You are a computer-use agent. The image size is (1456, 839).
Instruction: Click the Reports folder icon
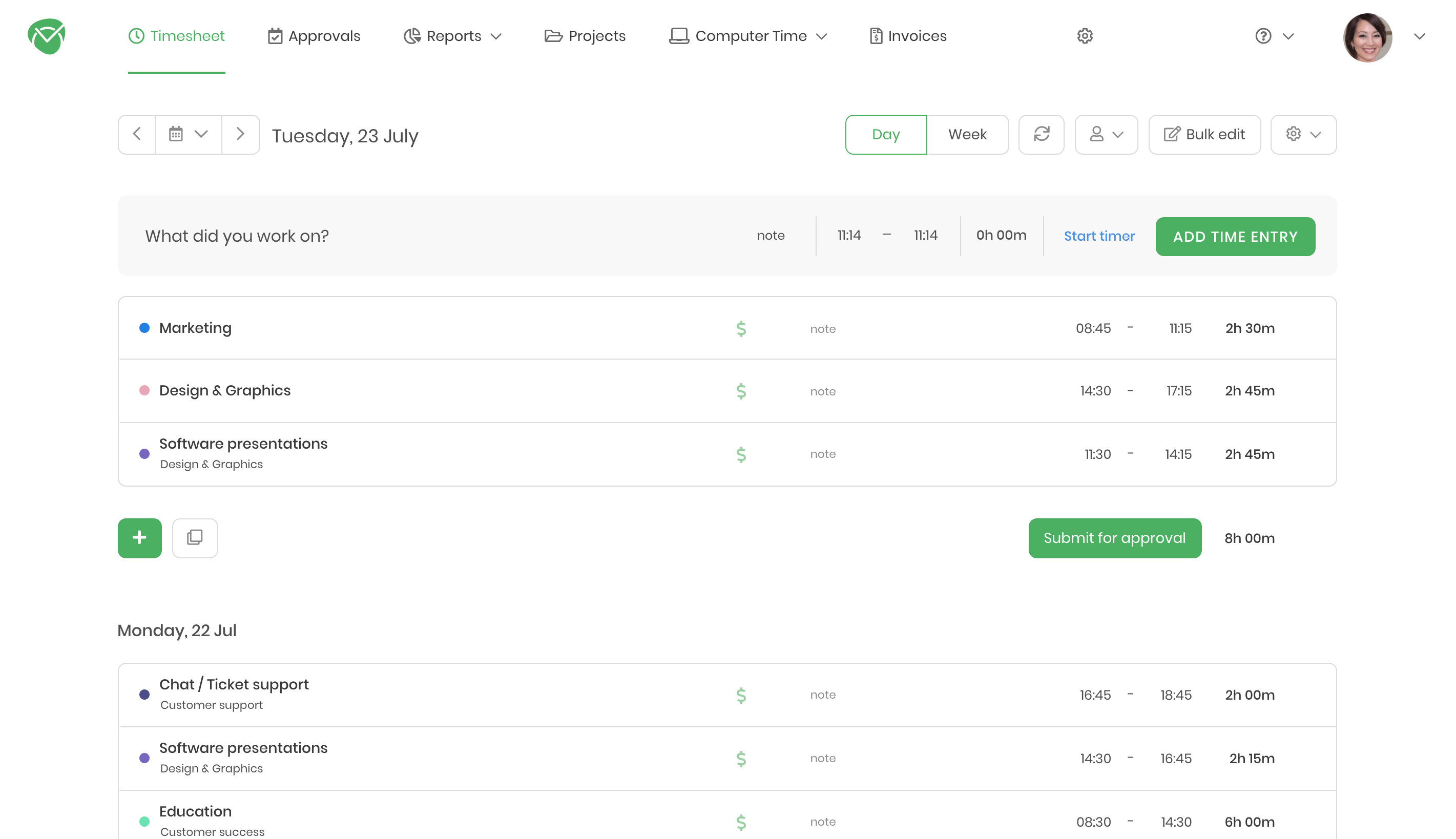[x=411, y=36]
